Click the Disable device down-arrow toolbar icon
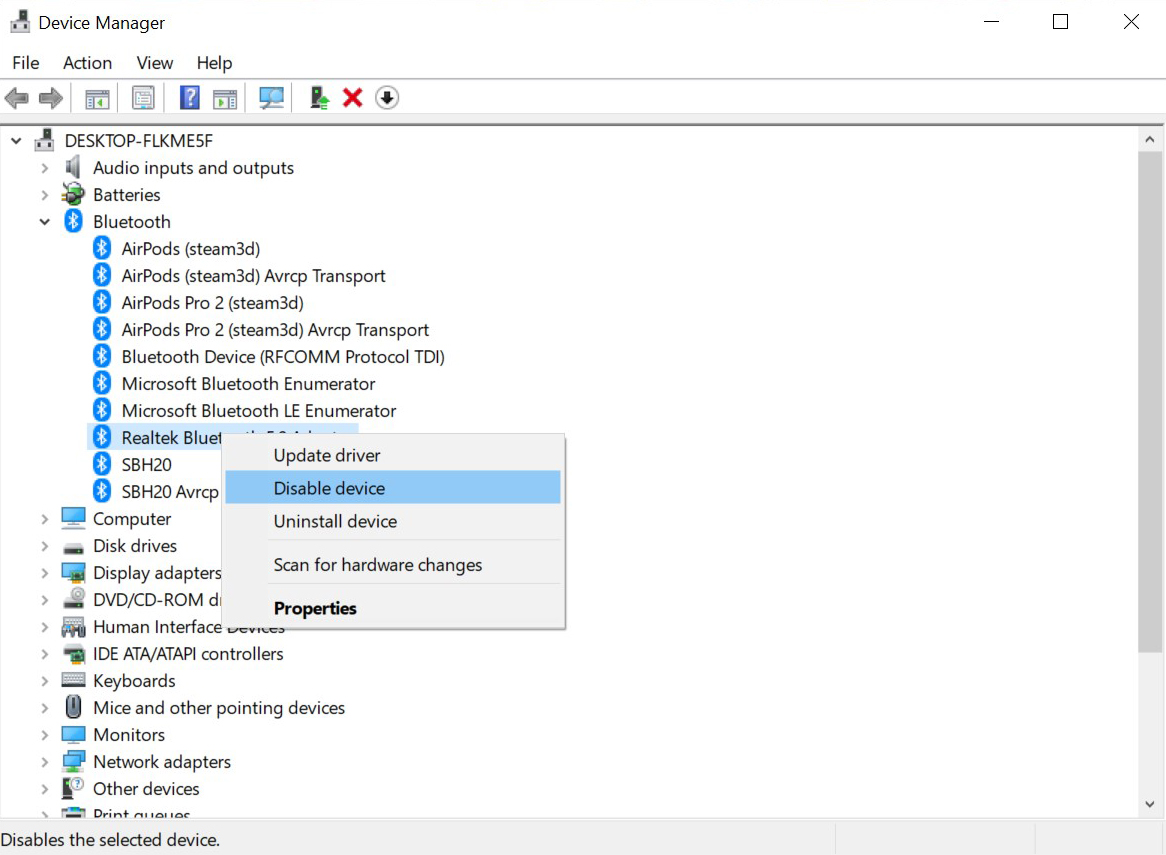This screenshot has width=1166, height=855. click(387, 98)
